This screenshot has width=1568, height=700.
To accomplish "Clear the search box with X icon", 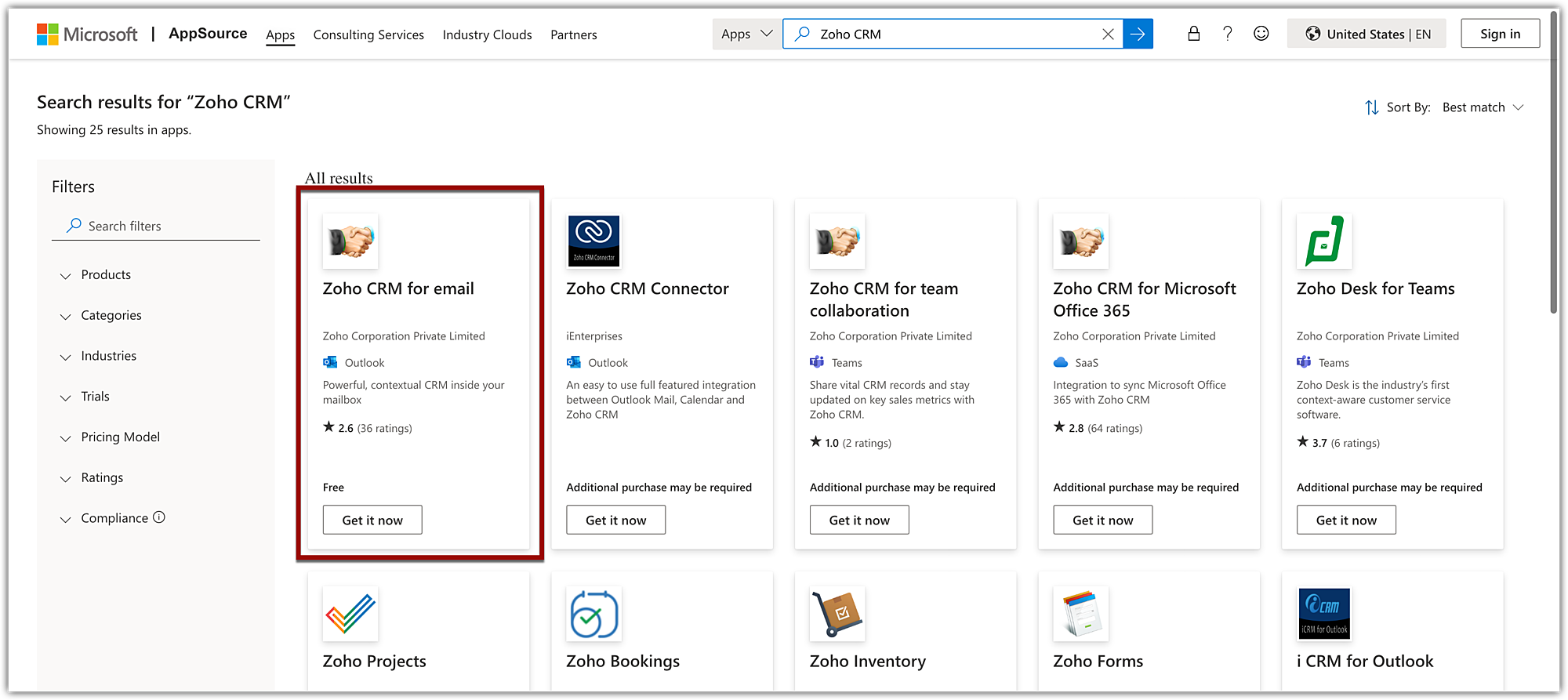I will coord(1108,34).
